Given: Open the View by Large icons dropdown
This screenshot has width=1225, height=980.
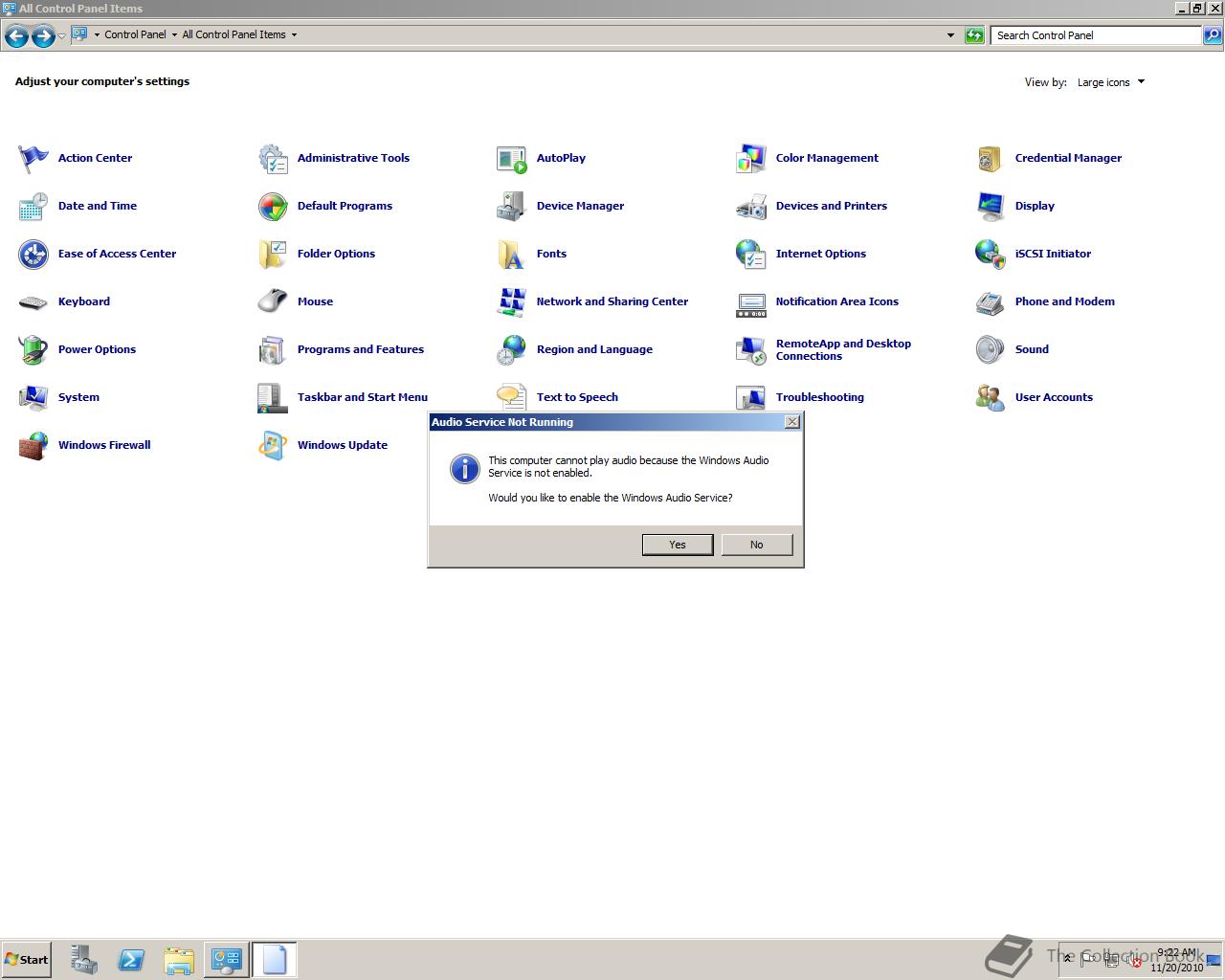Looking at the screenshot, I should (x=1110, y=82).
